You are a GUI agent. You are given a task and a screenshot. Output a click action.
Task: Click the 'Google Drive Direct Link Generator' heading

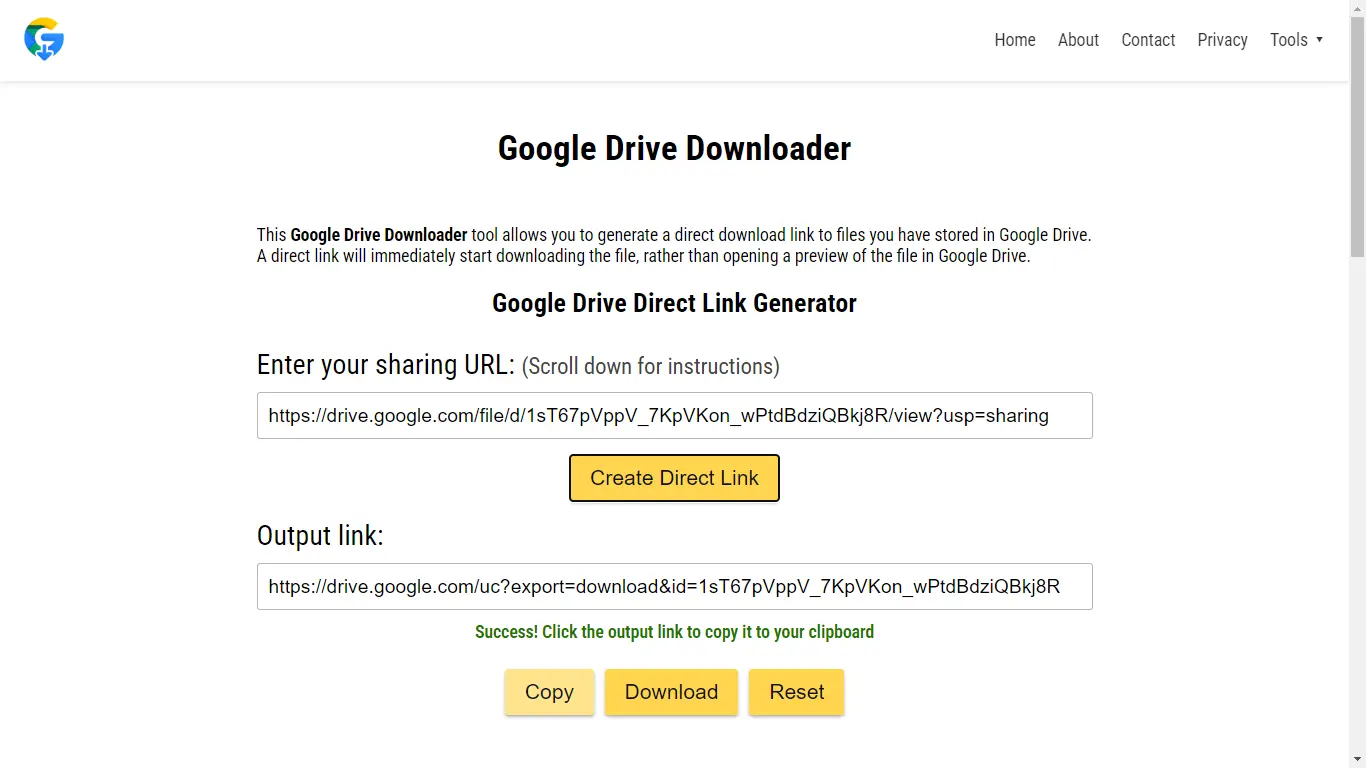674,303
